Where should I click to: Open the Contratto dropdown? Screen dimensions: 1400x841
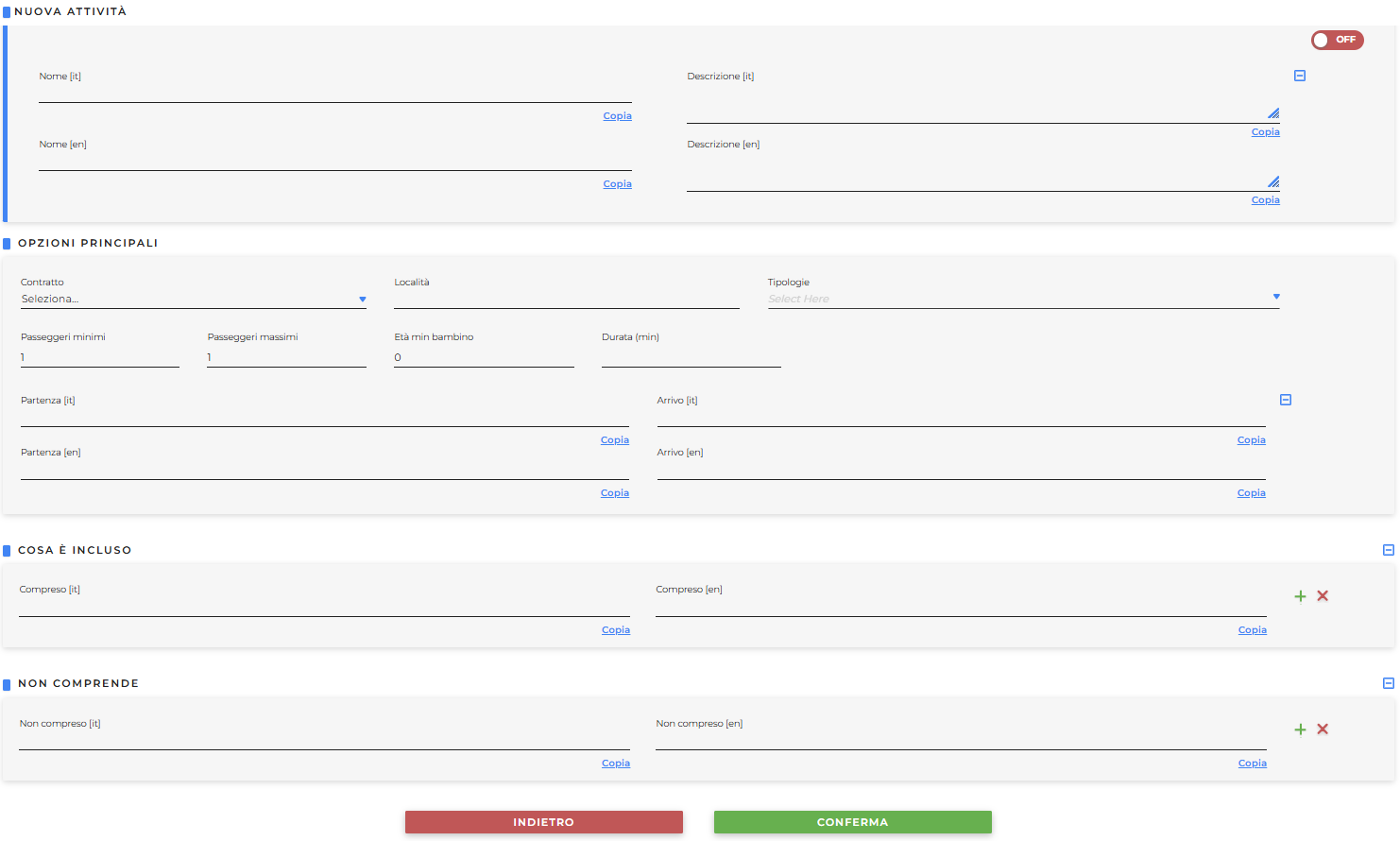193,299
